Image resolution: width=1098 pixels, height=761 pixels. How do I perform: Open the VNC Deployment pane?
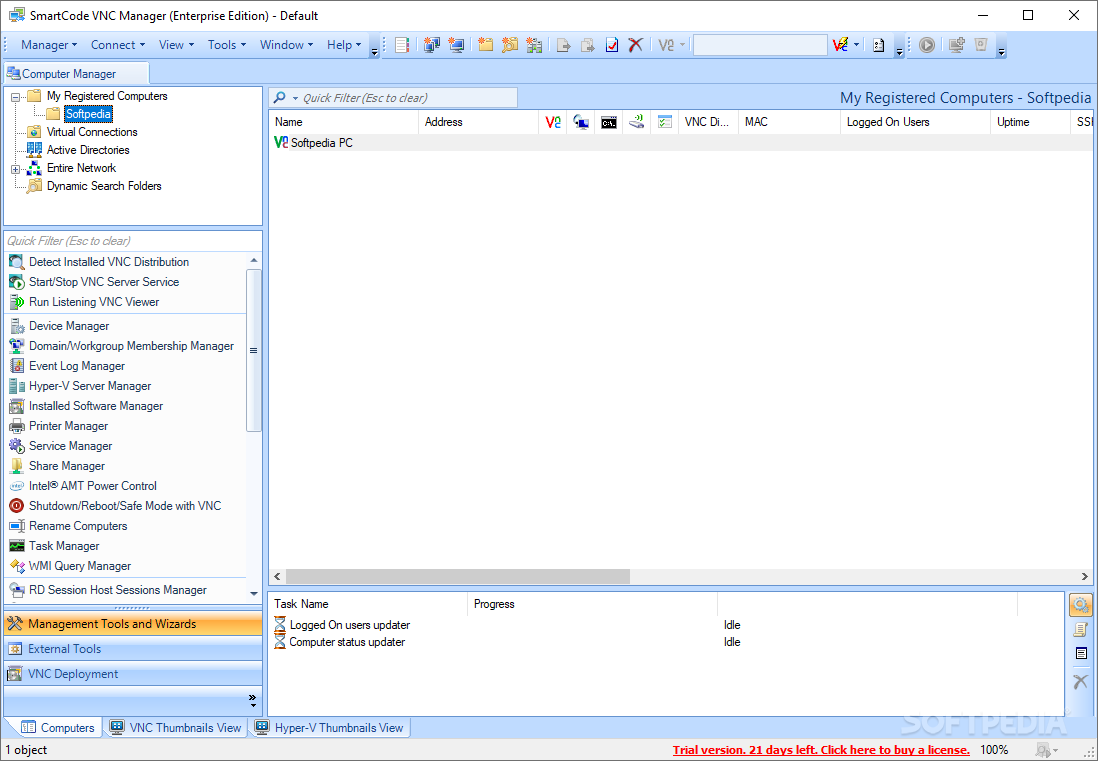[x=133, y=674]
